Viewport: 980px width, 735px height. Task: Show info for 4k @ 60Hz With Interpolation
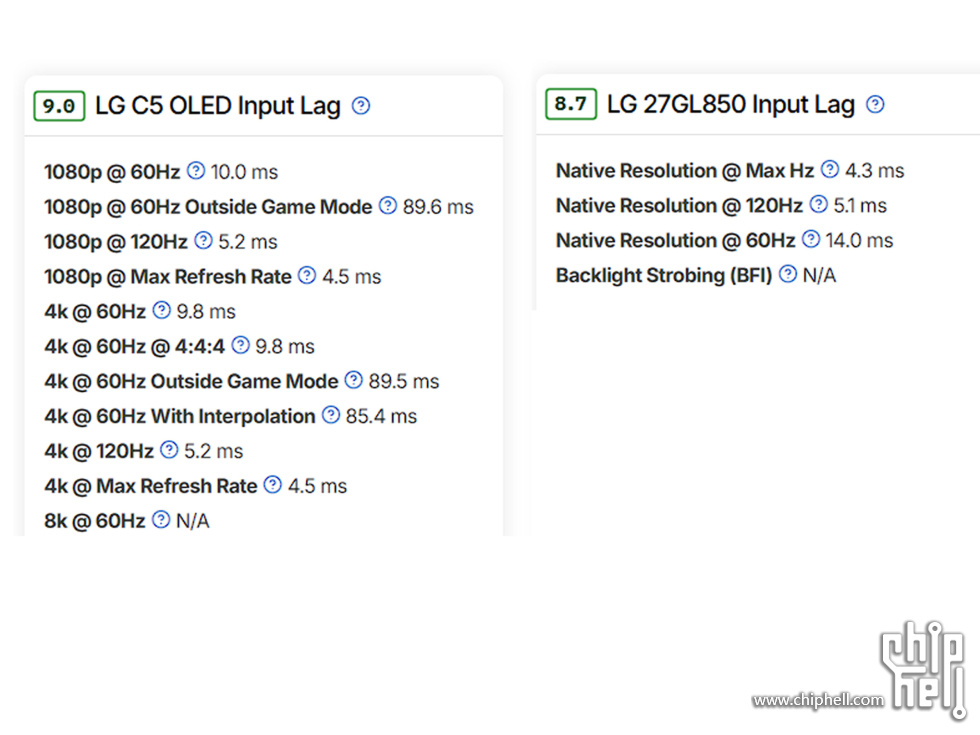click(331, 415)
